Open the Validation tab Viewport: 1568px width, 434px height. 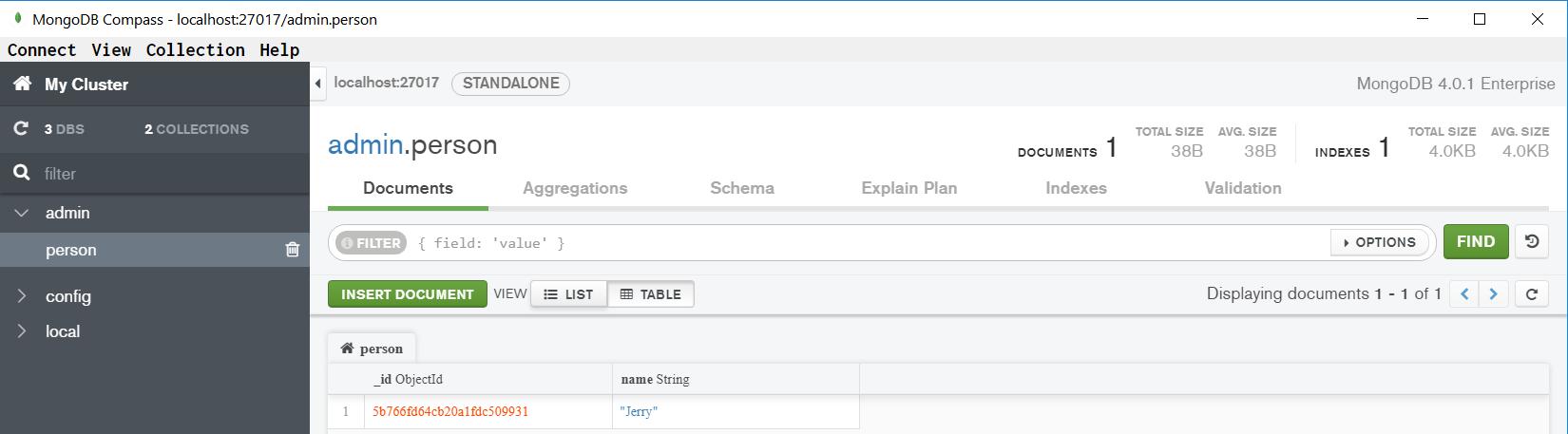1243,188
